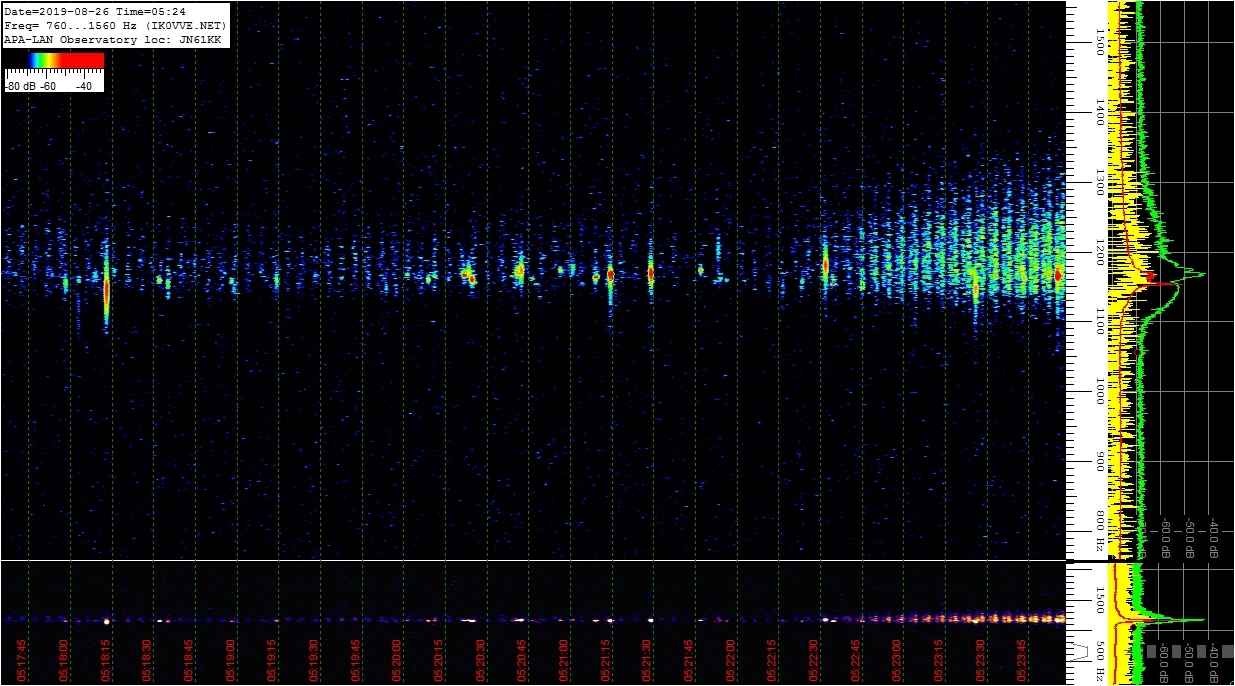Viewport: 1235px width, 686px height.
Task: Select the 05:21:15 time marker
Action: [x=606, y=660]
